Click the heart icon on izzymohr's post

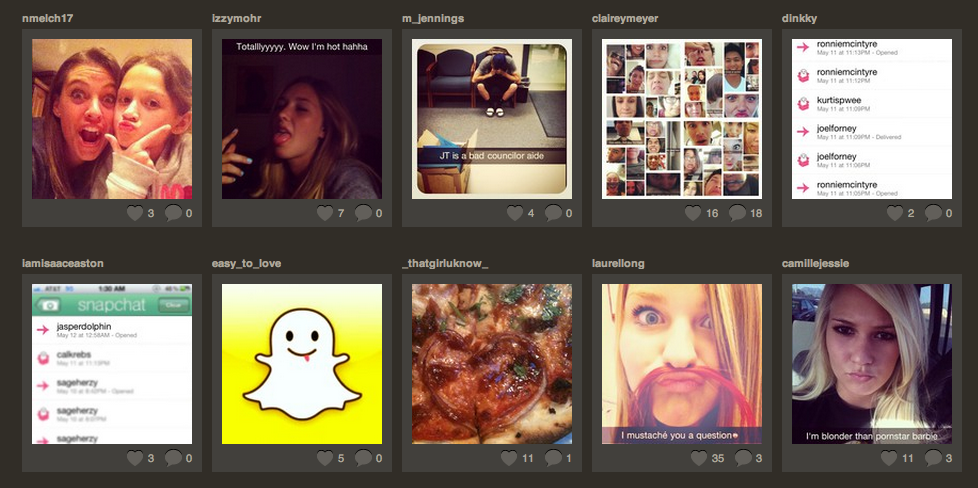coord(325,213)
